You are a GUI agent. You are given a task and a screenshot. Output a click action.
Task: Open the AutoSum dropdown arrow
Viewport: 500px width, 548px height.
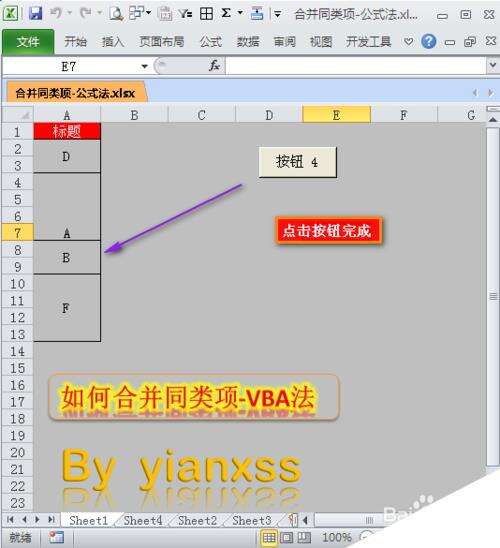click(x=240, y=13)
